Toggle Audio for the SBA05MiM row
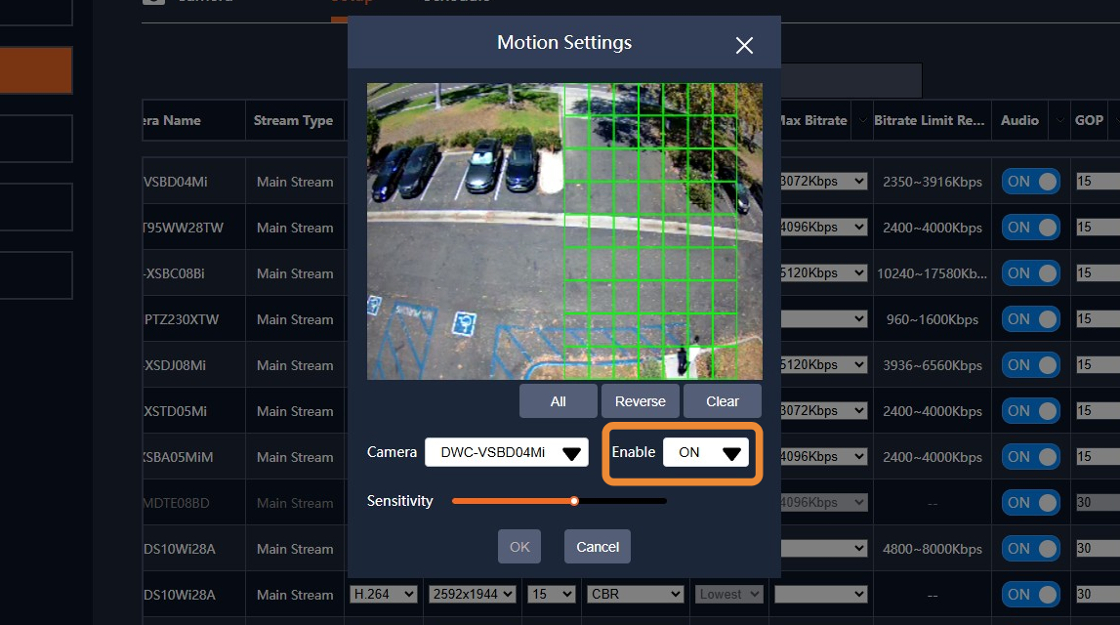Viewport: 1120px width, 625px height. coord(1031,456)
